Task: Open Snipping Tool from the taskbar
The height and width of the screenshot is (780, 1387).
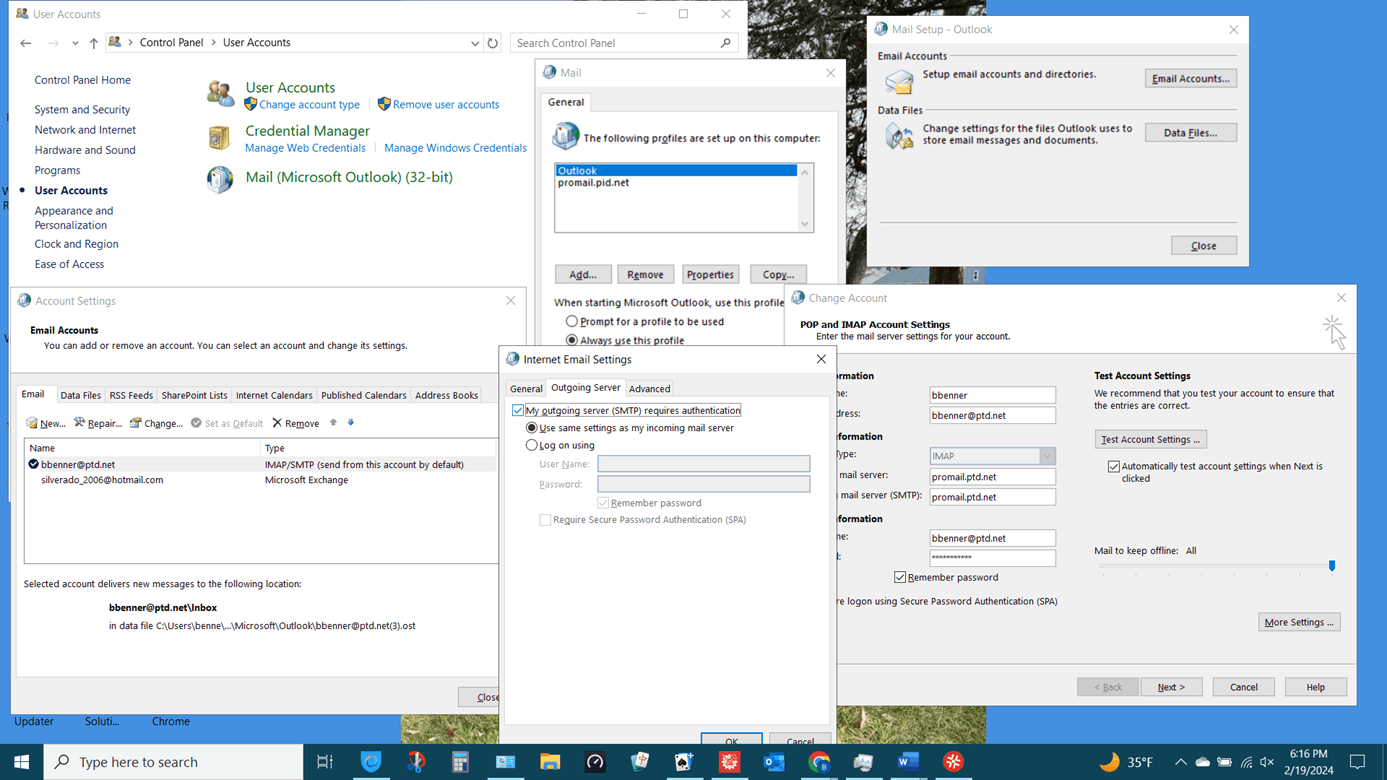Action: (x=416, y=762)
